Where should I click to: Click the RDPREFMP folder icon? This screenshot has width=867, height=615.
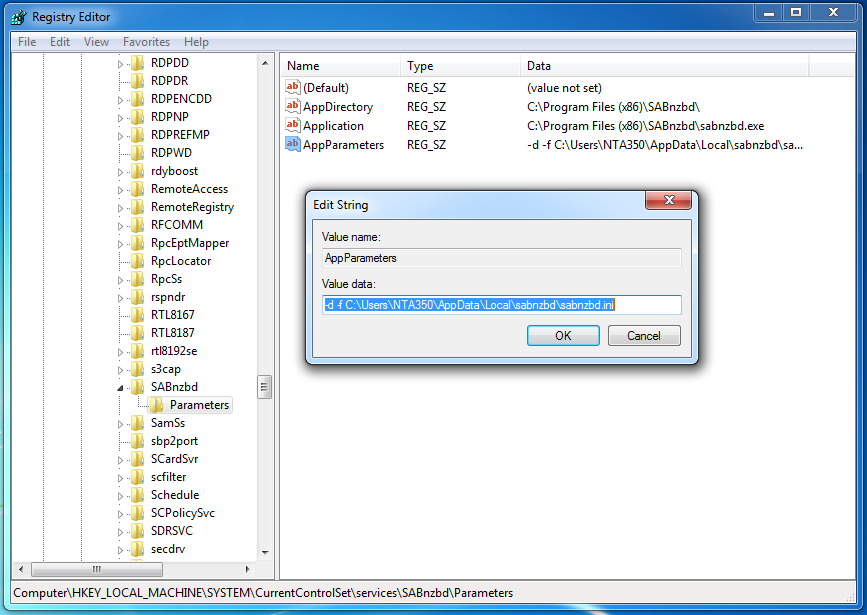138,135
